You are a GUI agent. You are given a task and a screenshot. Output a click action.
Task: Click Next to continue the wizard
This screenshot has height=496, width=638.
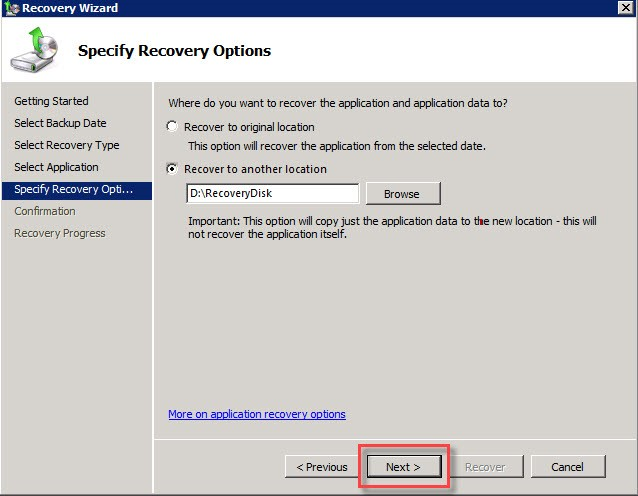click(403, 467)
